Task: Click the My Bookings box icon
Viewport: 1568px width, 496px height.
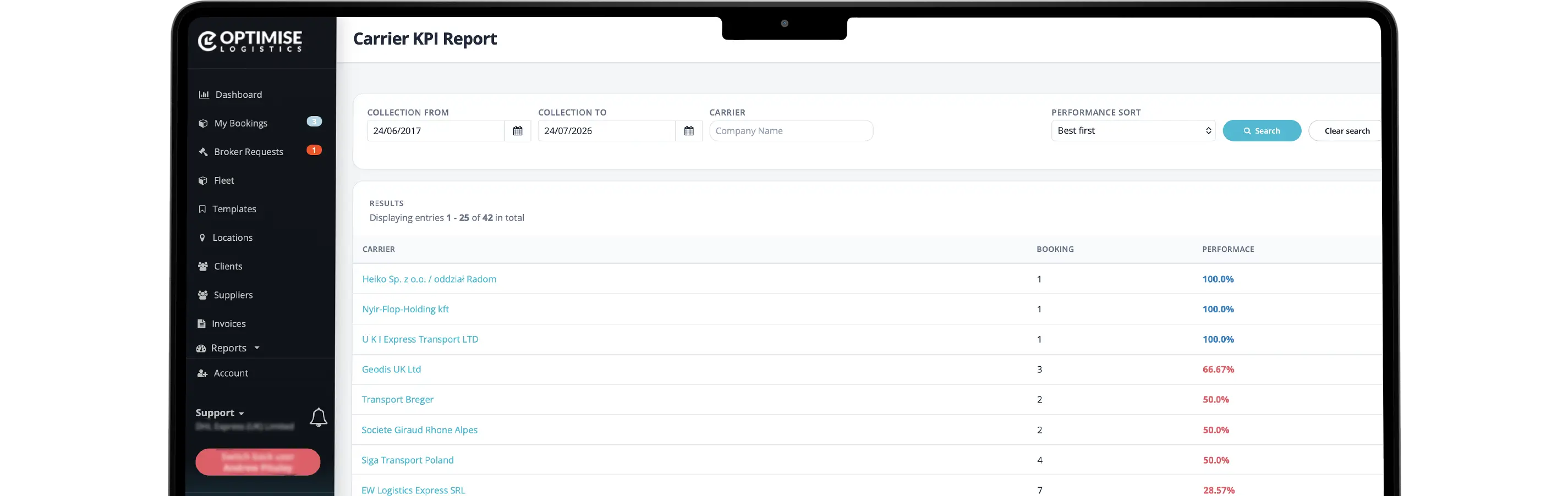Action: (x=204, y=123)
